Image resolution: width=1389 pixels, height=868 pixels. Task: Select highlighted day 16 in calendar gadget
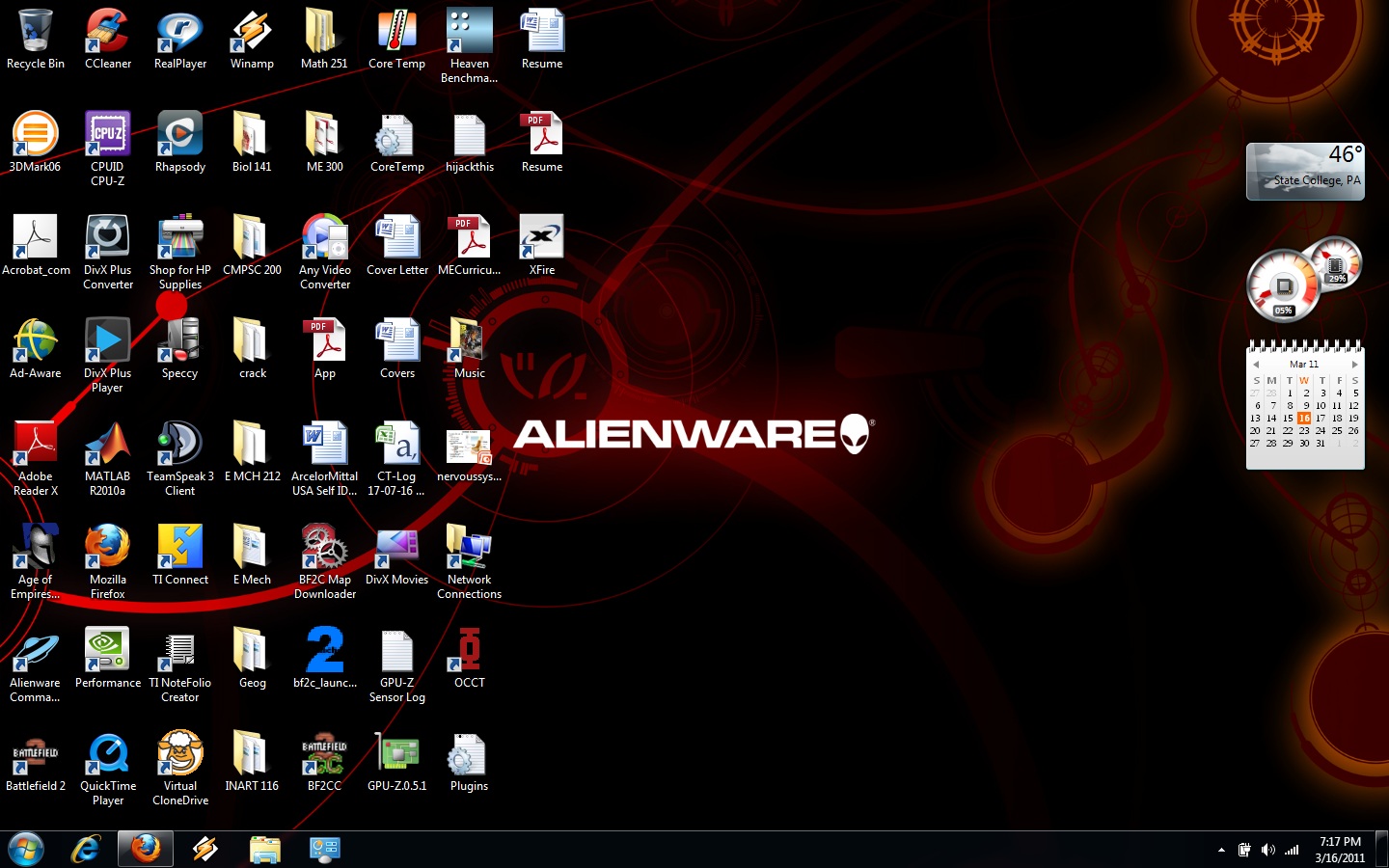pos(1304,419)
